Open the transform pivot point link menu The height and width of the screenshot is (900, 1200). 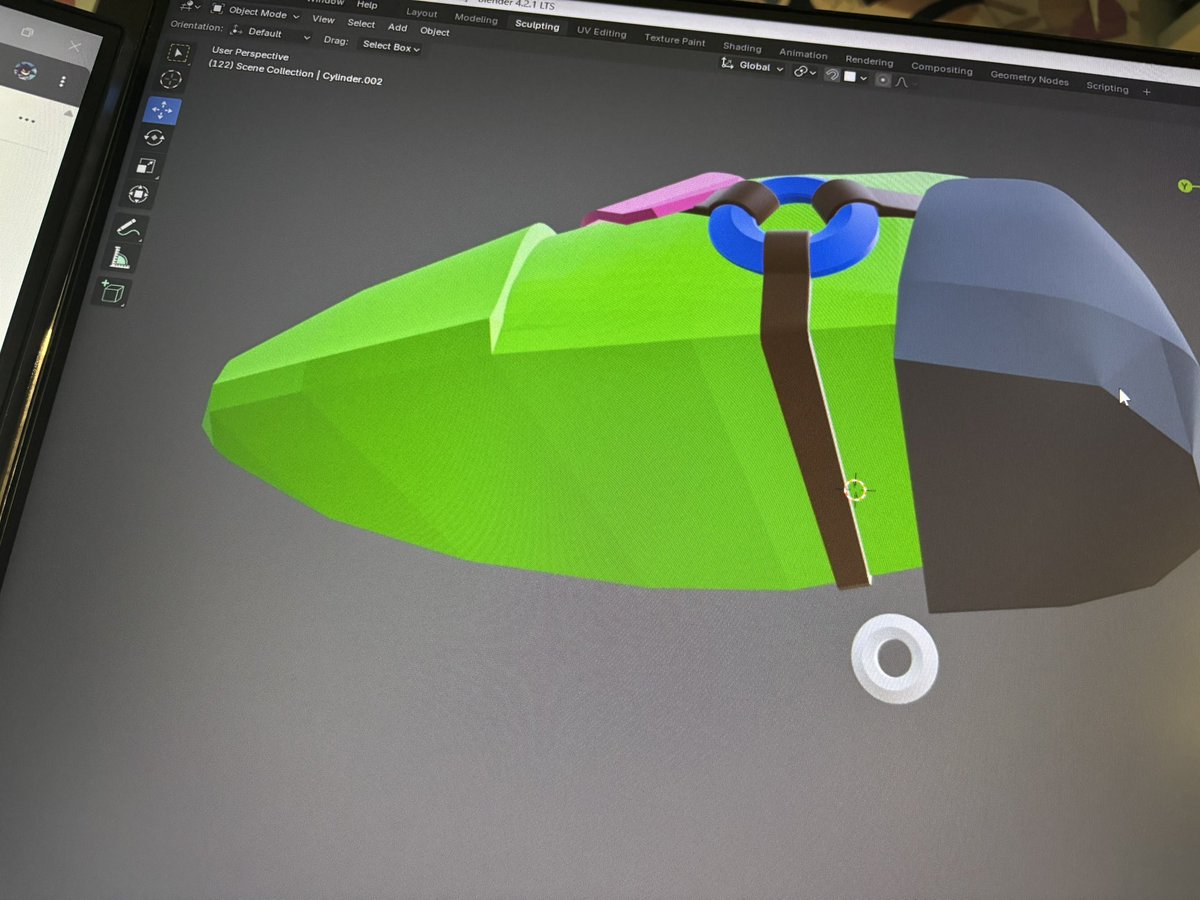coord(804,72)
